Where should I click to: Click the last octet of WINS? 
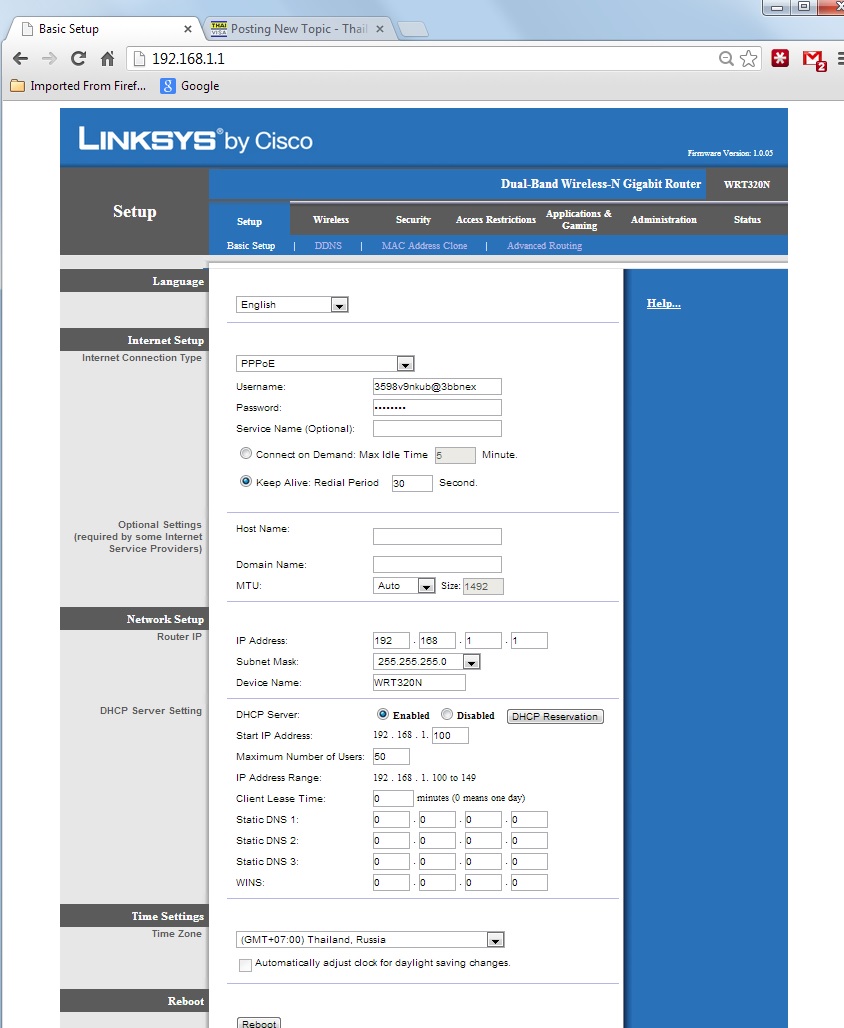529,882
